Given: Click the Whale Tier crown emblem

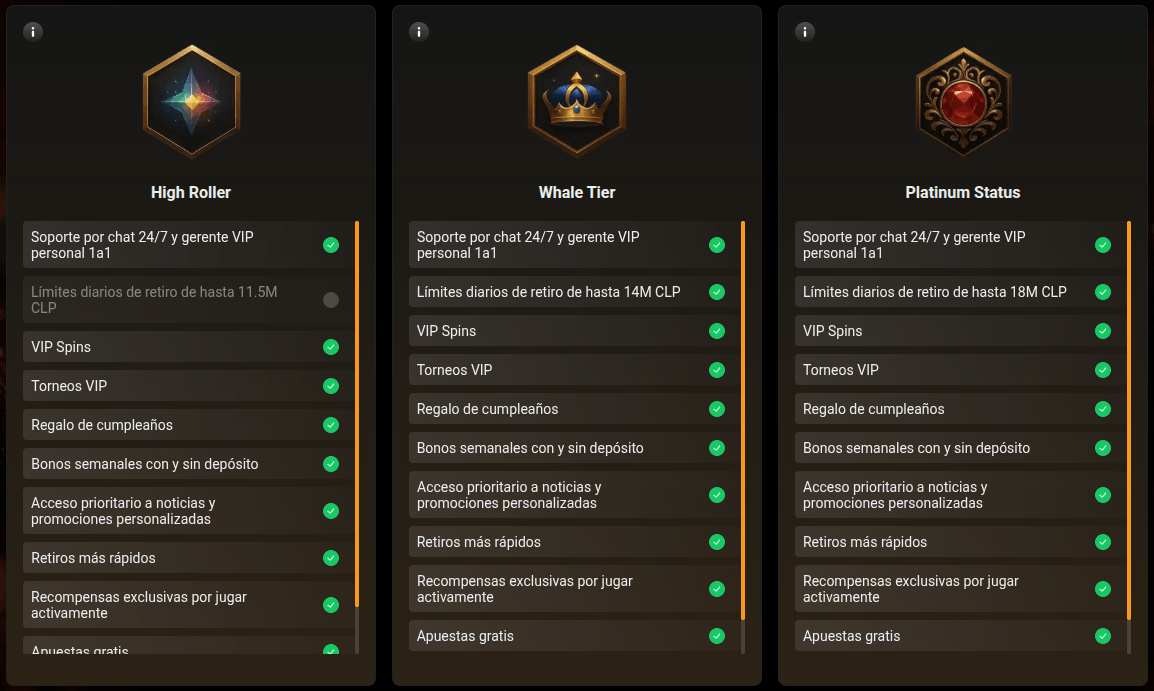Looking at the screenshot, I should [x=577, y=101].
